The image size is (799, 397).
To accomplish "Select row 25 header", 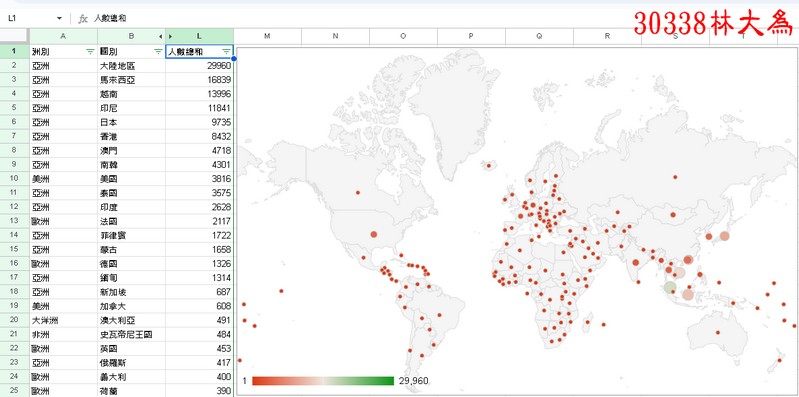I will 14,391.
